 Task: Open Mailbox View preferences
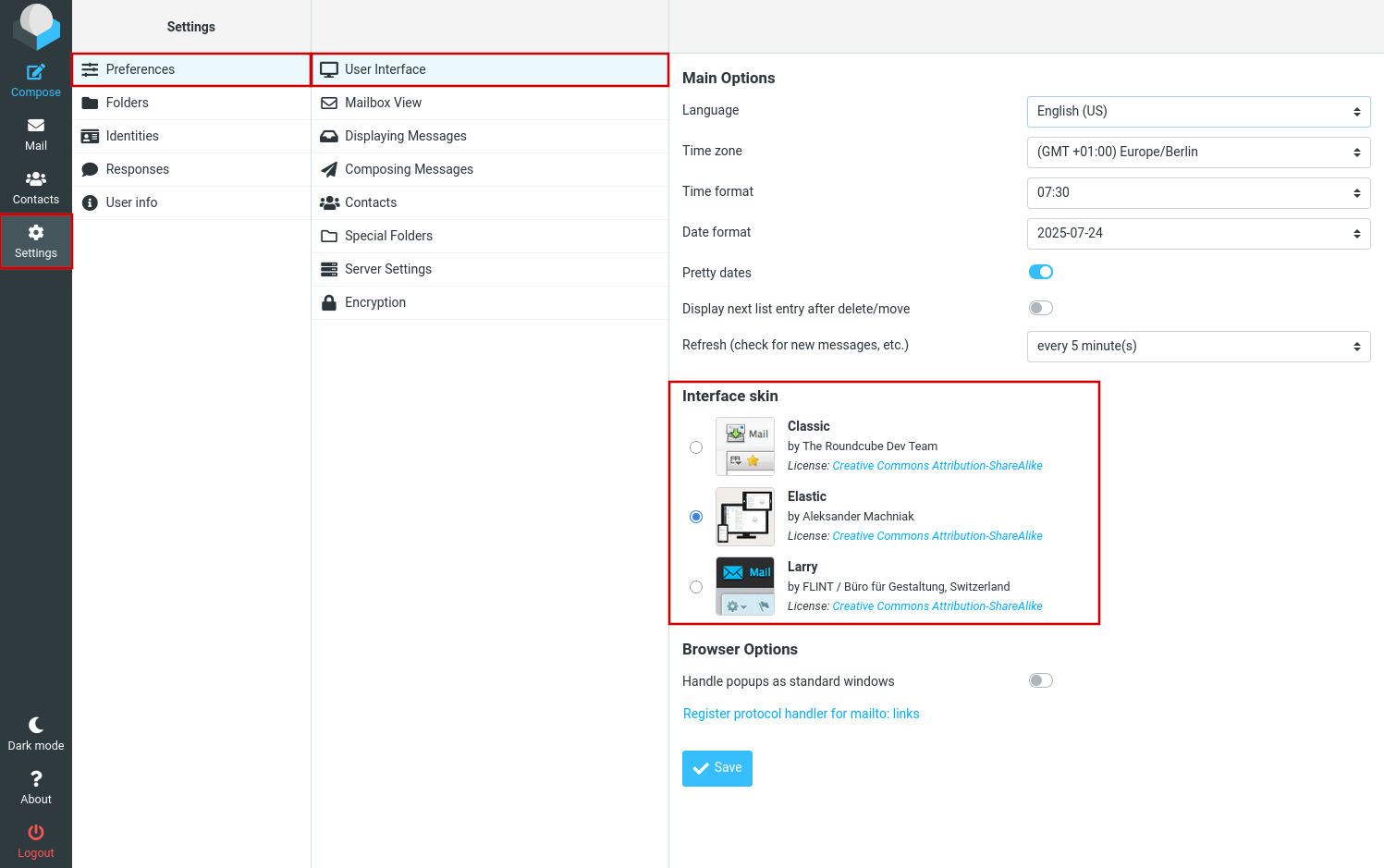383,103
